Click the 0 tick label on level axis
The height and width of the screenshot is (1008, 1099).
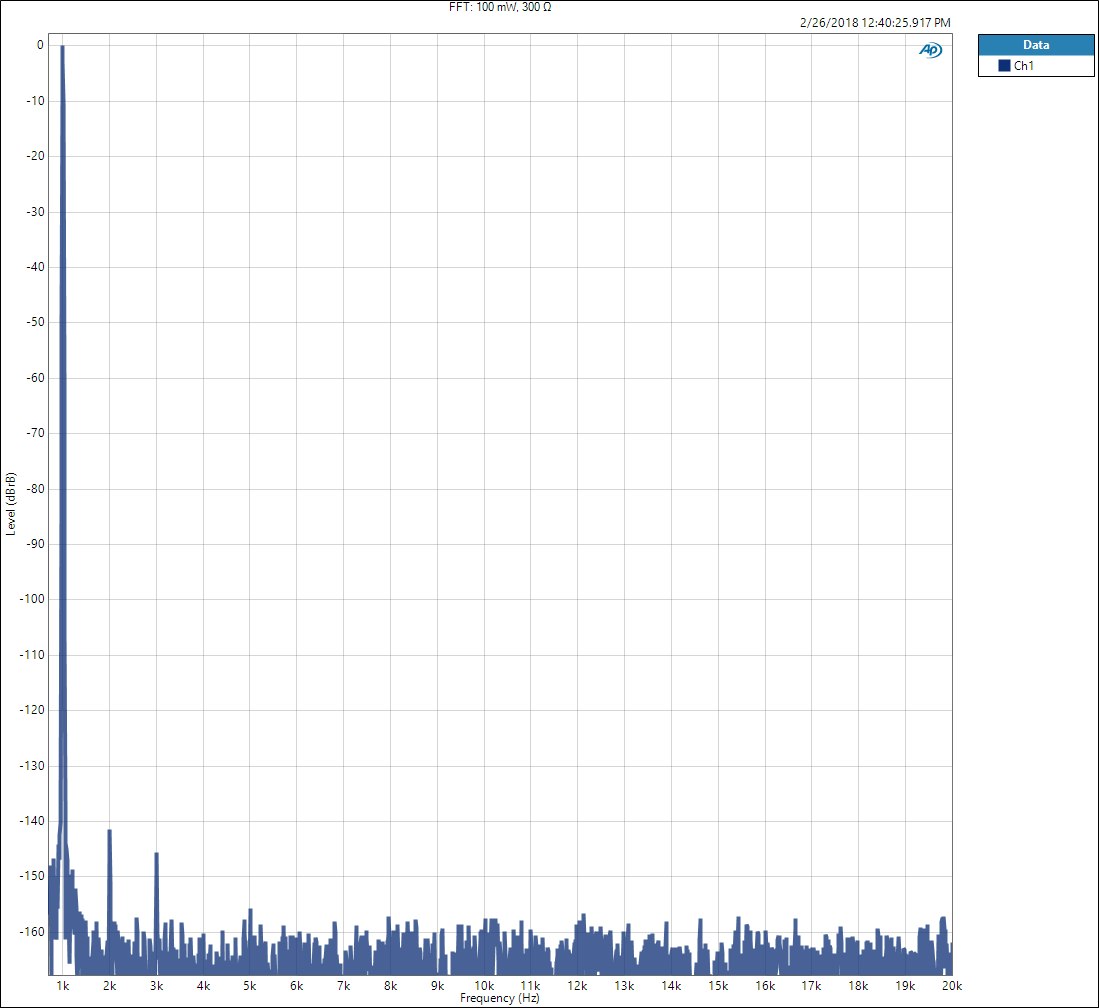pyautogui.click(x=39, y=45)
